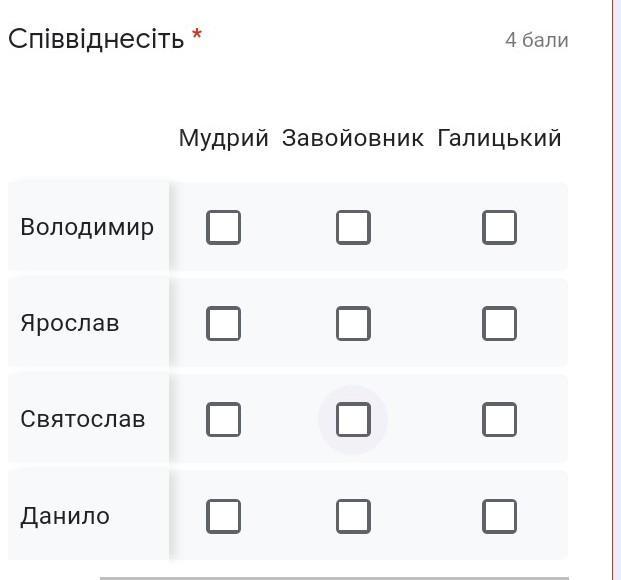Mark Данило row Мудрий checkbox
The image size is (621, 580).
(224, 516)
